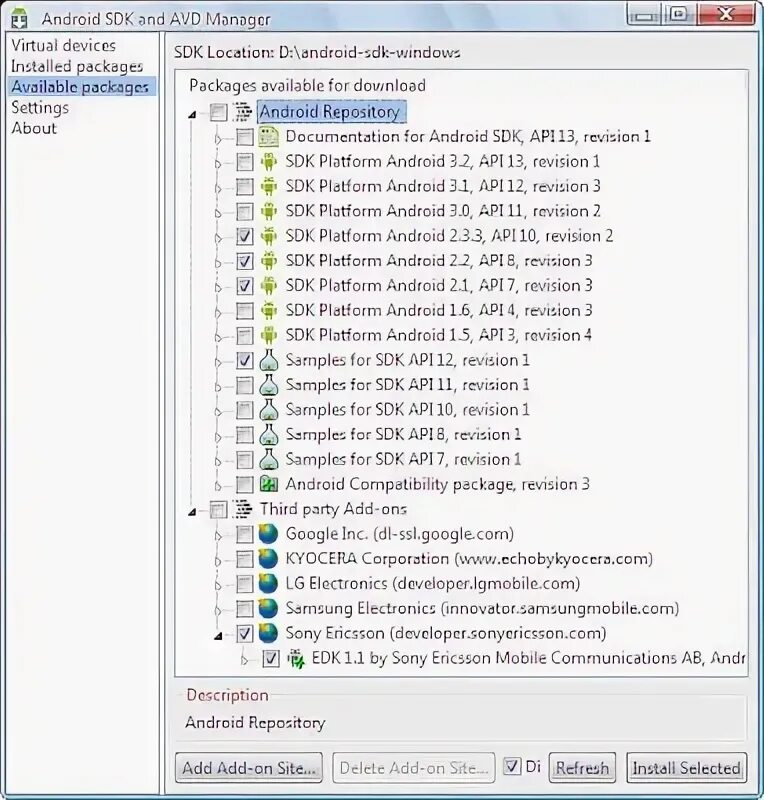
Task: Select SDK Platform Android 1.6 row text
Action: pyautogui.click(x=438, y=310)
